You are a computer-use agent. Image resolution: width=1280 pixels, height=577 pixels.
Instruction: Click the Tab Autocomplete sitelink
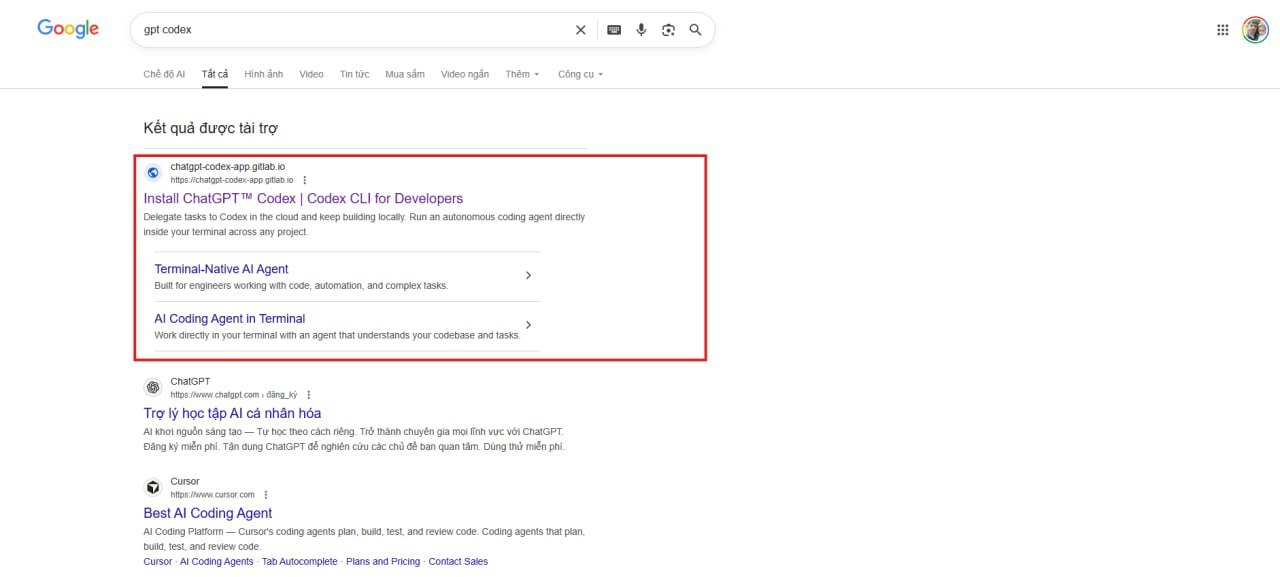point(300,562)
